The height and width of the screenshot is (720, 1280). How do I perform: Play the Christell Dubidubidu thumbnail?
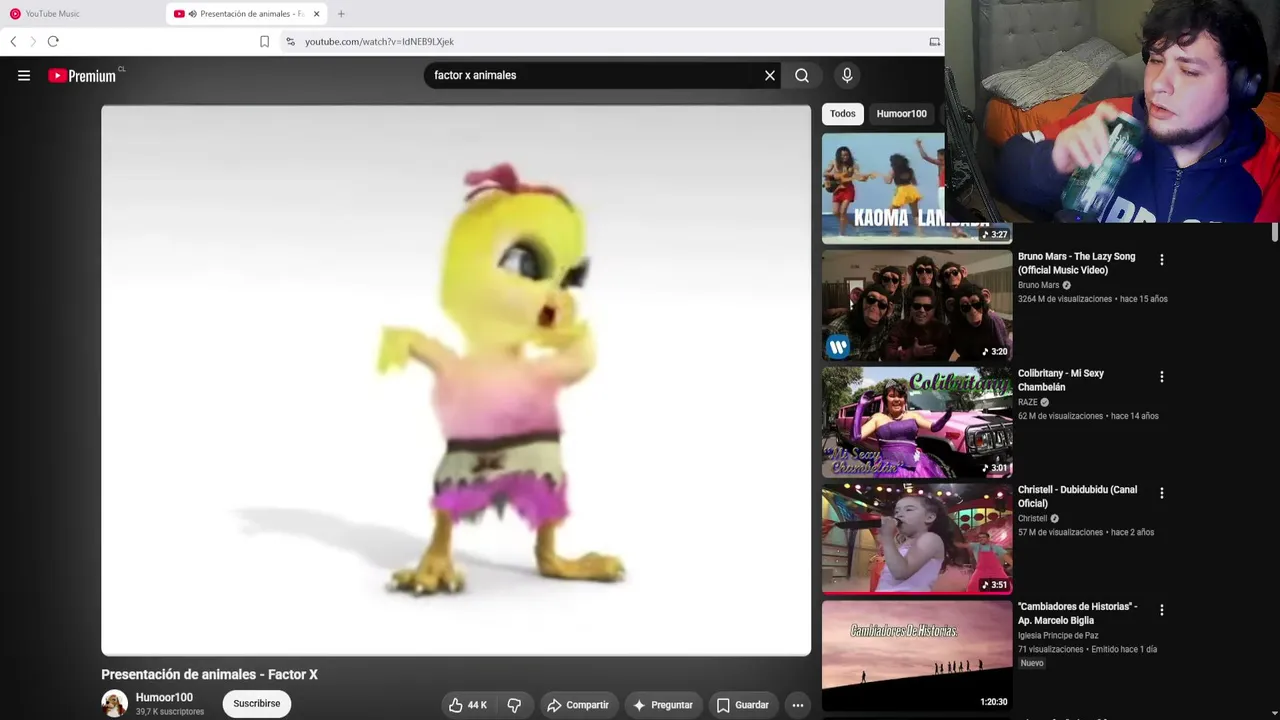click(917, 538)
